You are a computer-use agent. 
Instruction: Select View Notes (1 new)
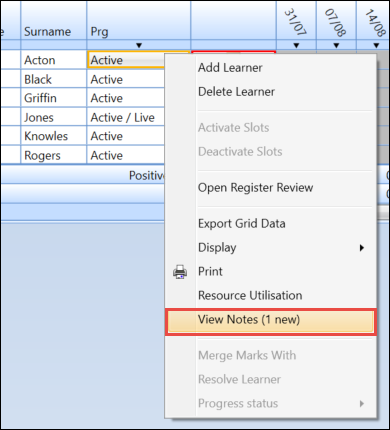coord(271,322)
